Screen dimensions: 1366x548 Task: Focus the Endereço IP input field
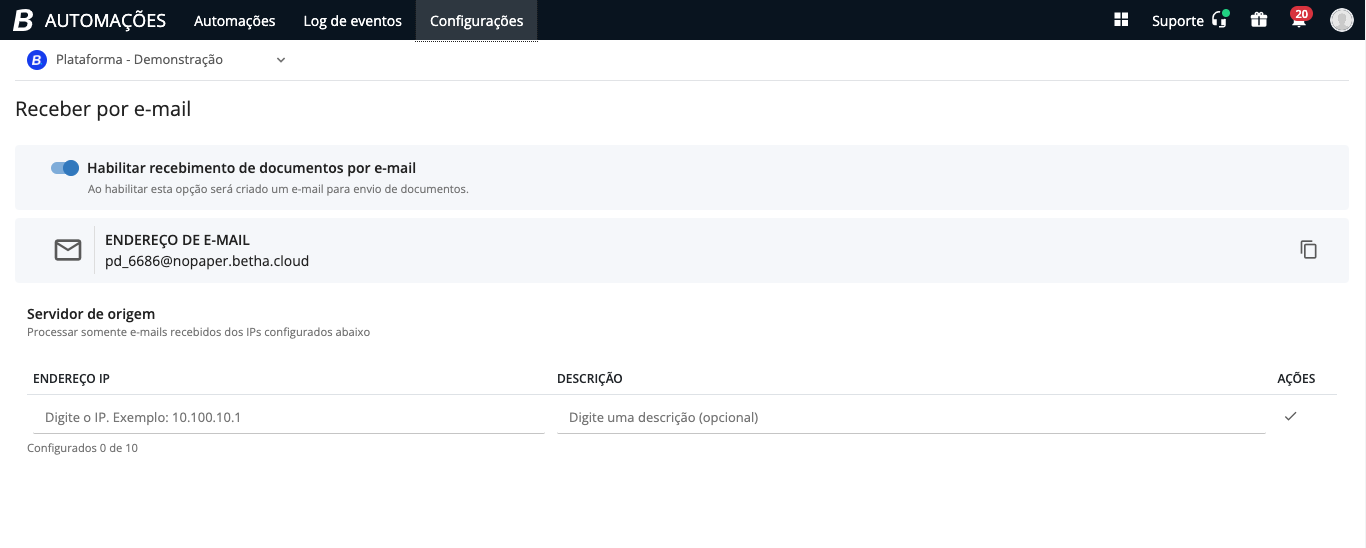coord(286,417)
